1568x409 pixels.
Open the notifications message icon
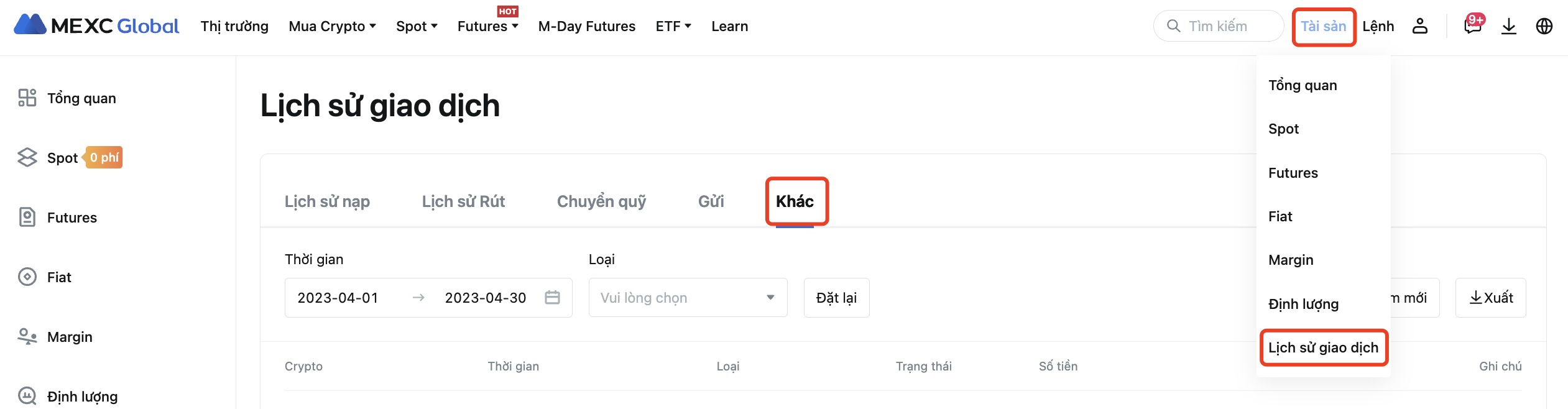[1472, 26]
